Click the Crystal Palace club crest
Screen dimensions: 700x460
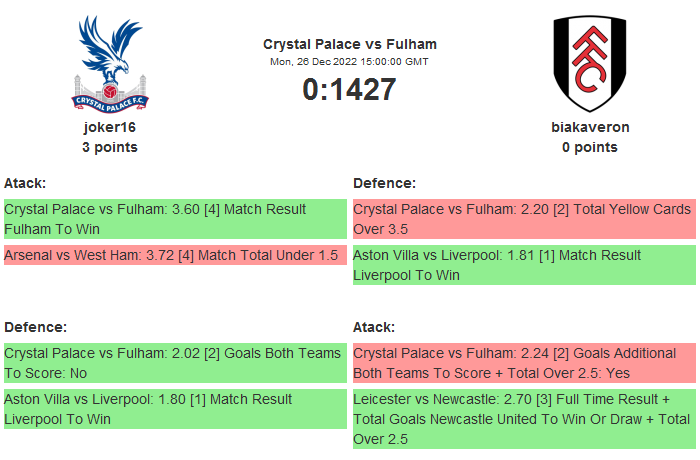point(110,62)
